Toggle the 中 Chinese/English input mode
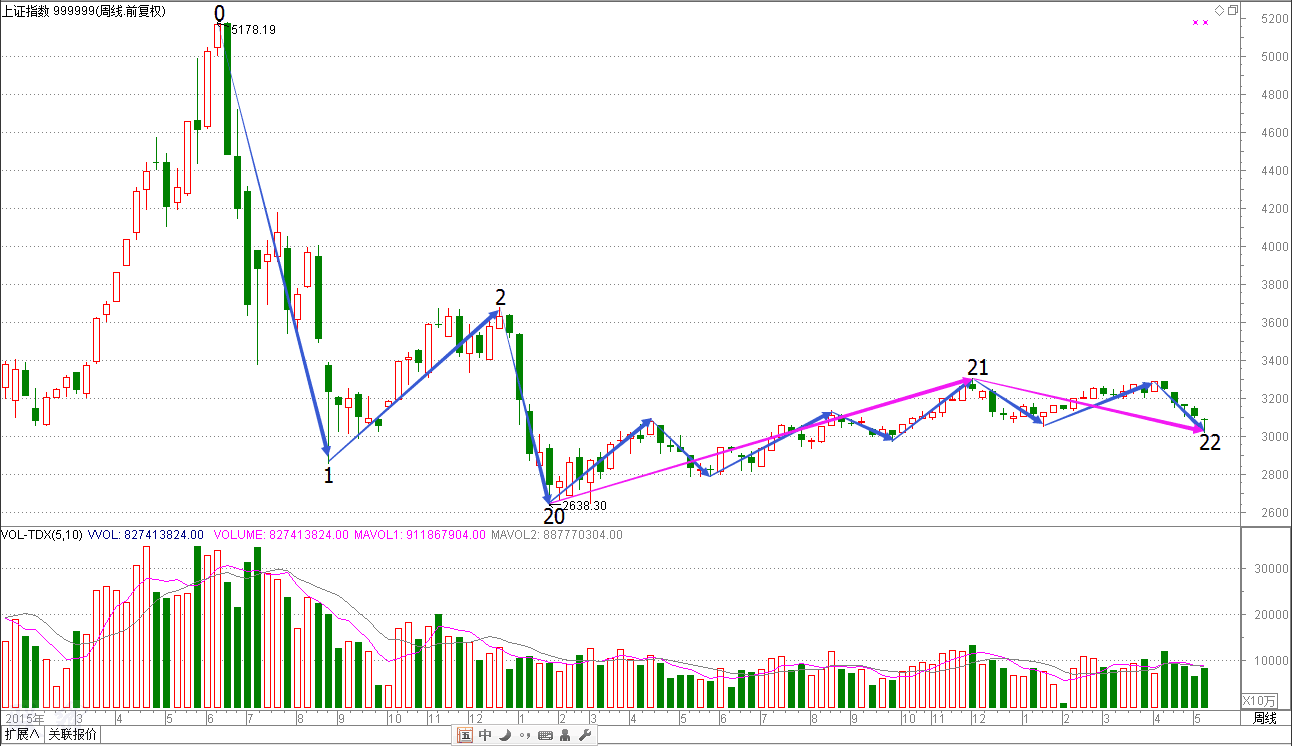This screenshot has height=746, width=1292. (x=485, y=736)
